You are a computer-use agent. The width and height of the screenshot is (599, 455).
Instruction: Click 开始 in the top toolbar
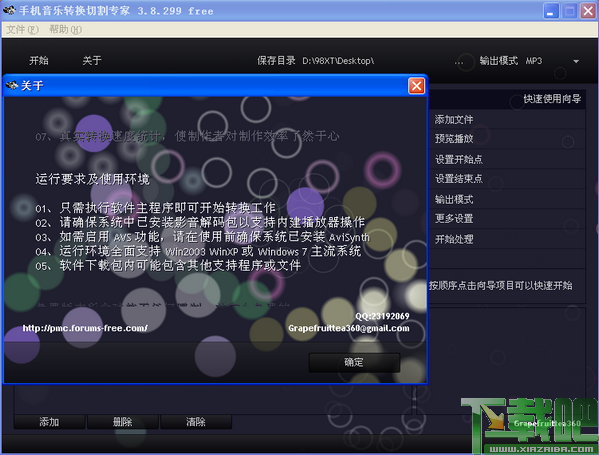tap(39, 60)
